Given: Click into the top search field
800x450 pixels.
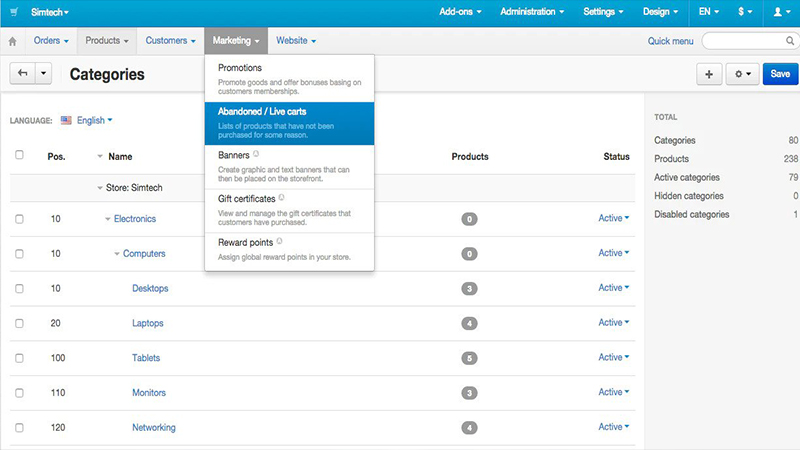Looking at the screenshot, I should click(x=743, y=41).
